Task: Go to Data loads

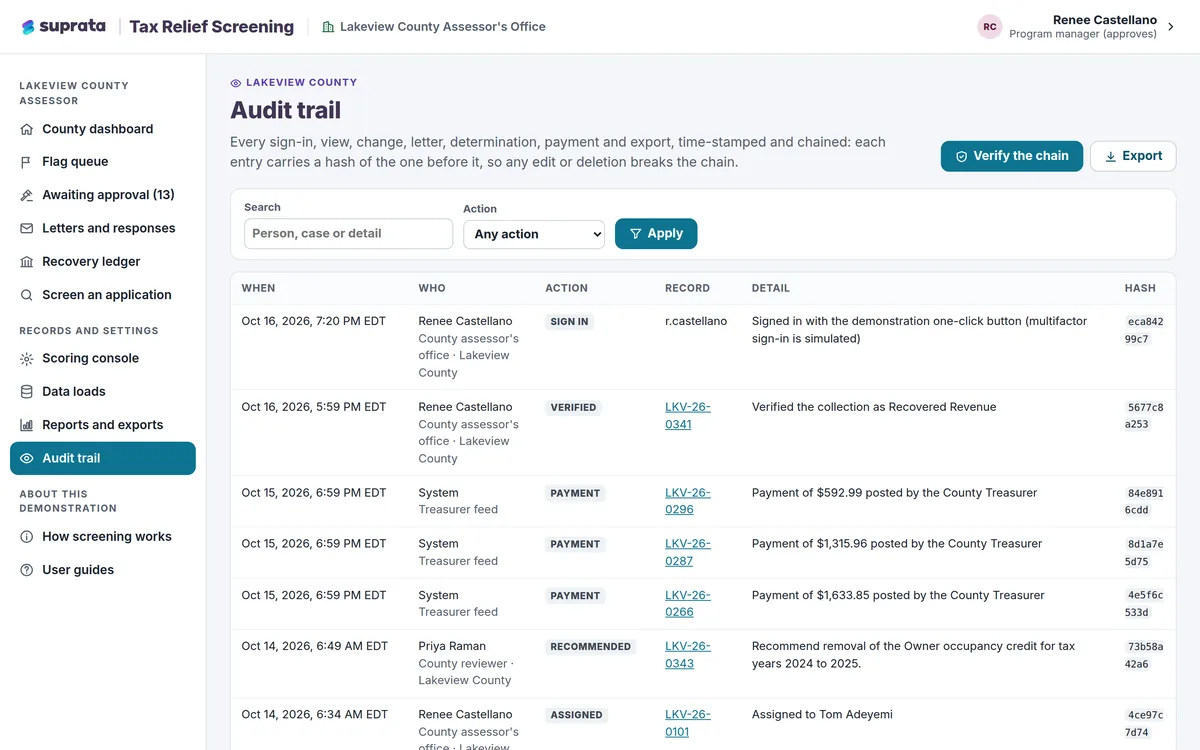Action: pyautogui.click(x=103, y=392)
